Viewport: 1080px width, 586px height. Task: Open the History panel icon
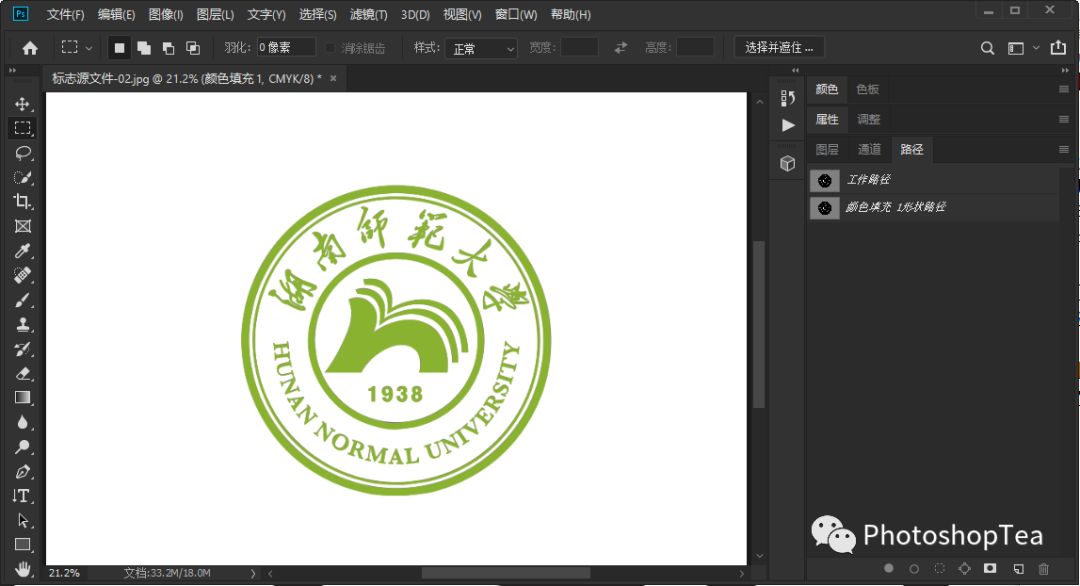coord(788,98)
